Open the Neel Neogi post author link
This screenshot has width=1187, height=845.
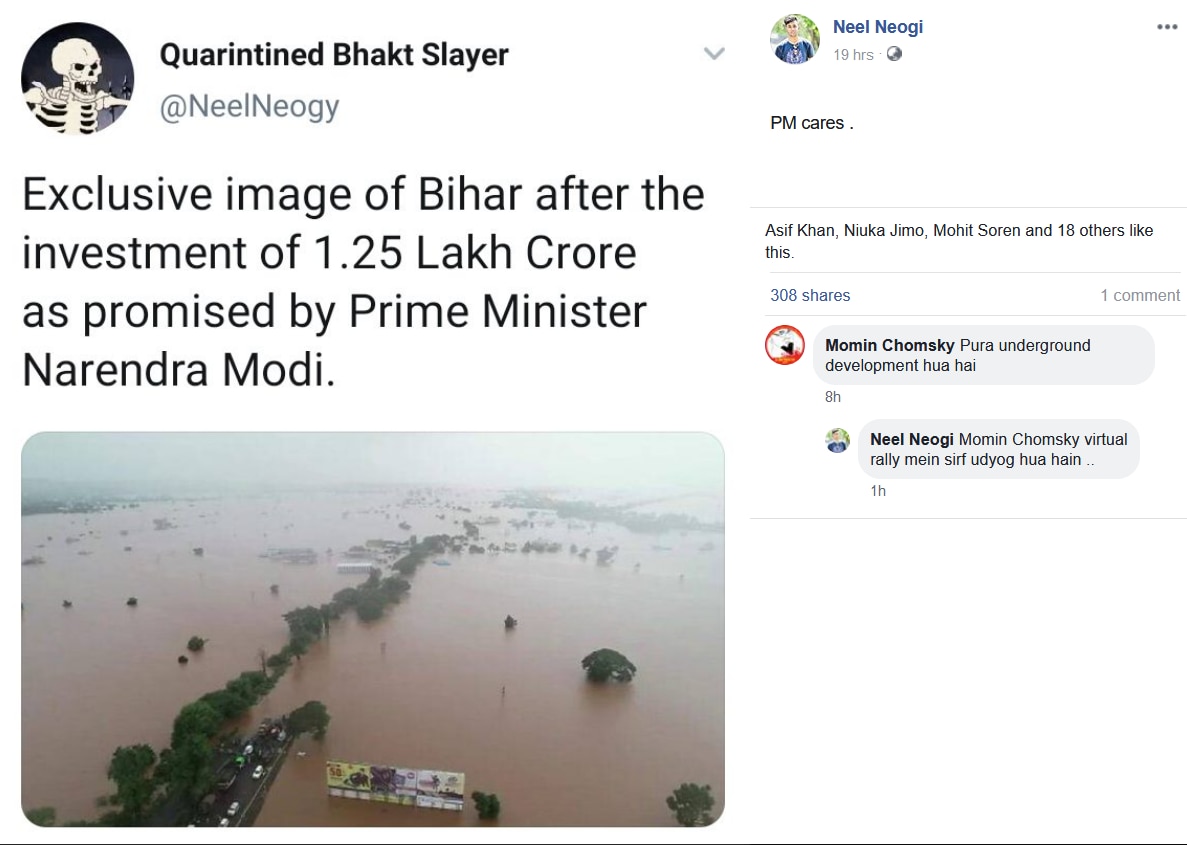click(x=877, y=27)
